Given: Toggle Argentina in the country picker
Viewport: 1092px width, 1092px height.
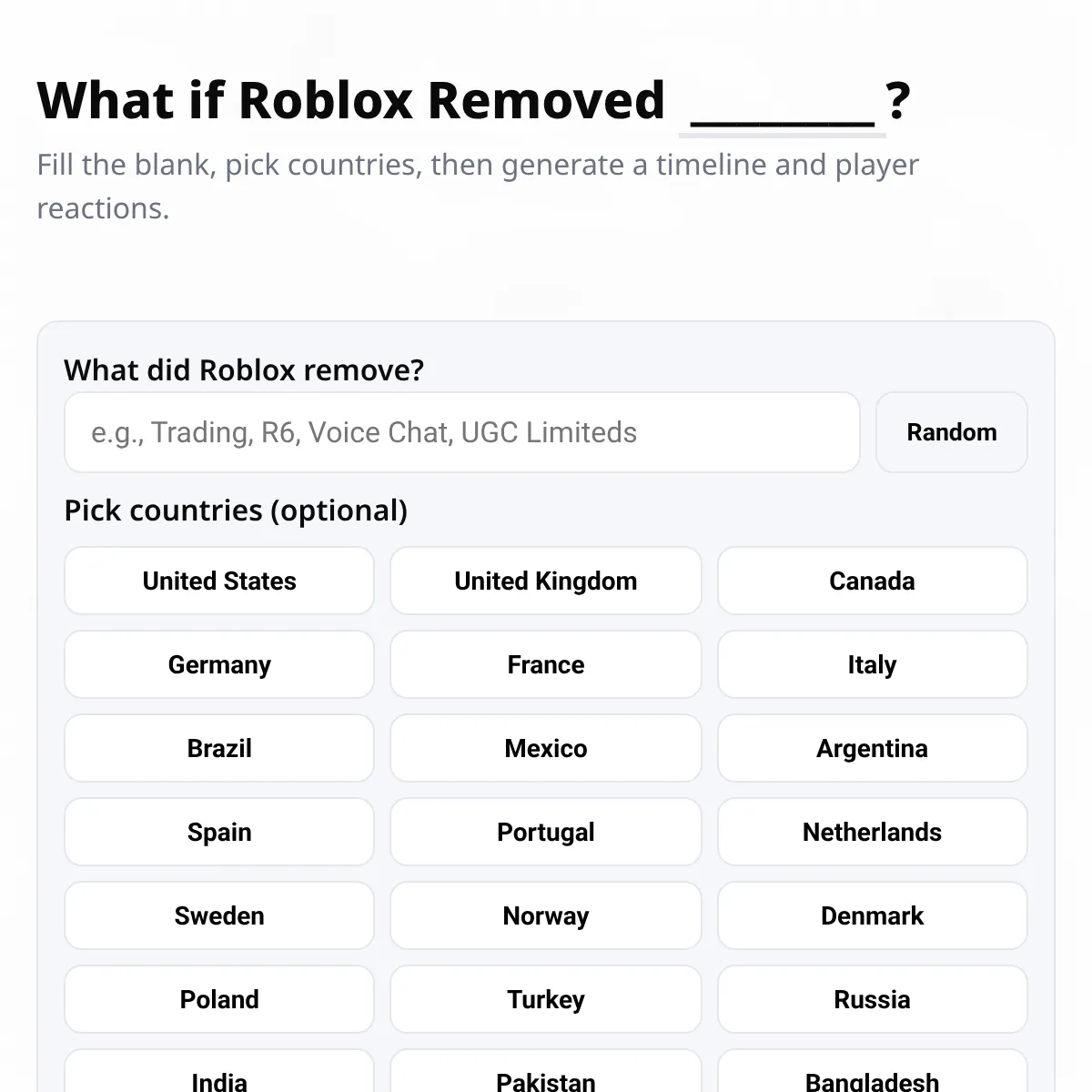Looking at the screenshot, I should [x=872, y=748].
